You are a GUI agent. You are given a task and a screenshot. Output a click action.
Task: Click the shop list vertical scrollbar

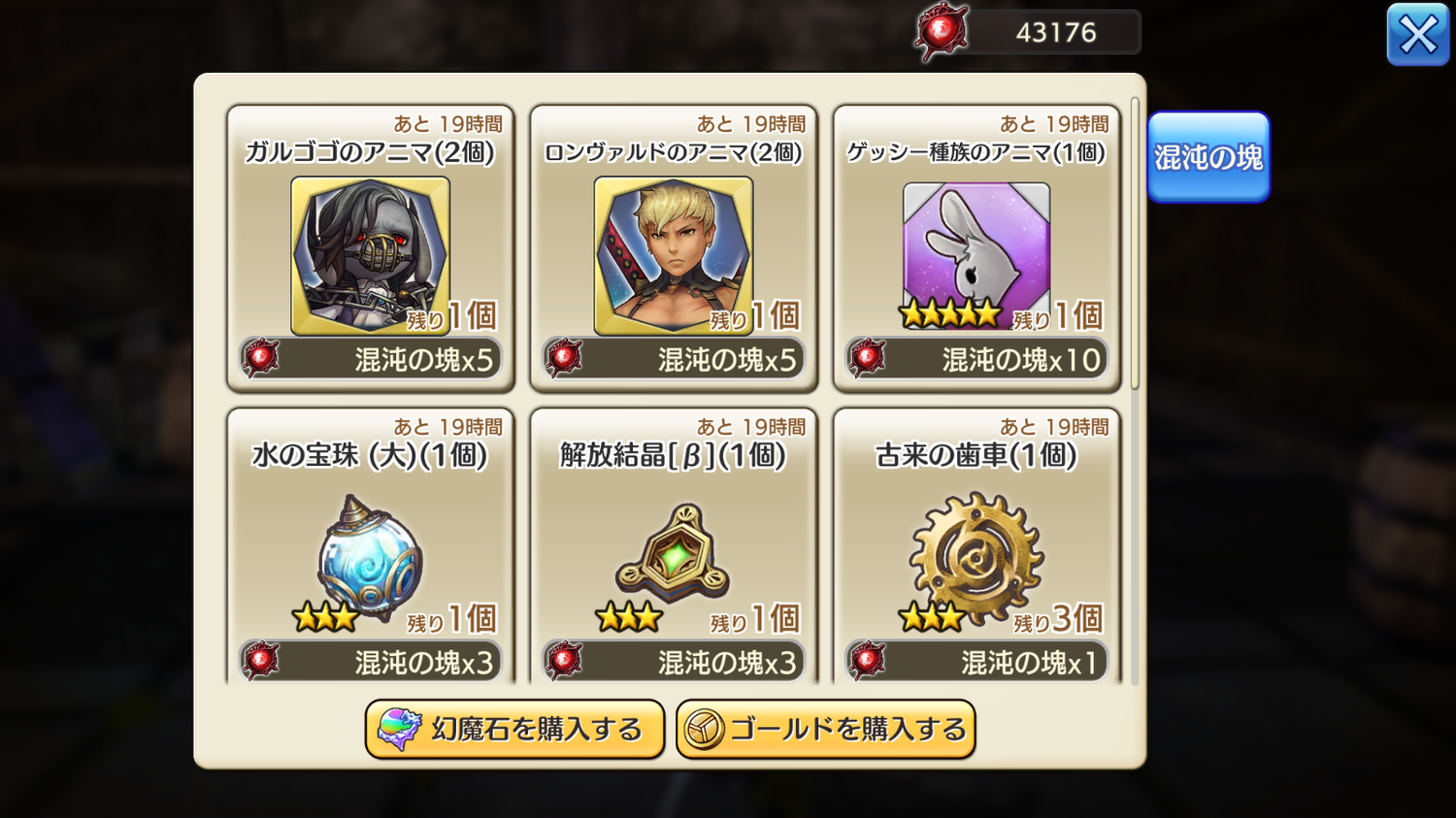(x=1135, y=243)
